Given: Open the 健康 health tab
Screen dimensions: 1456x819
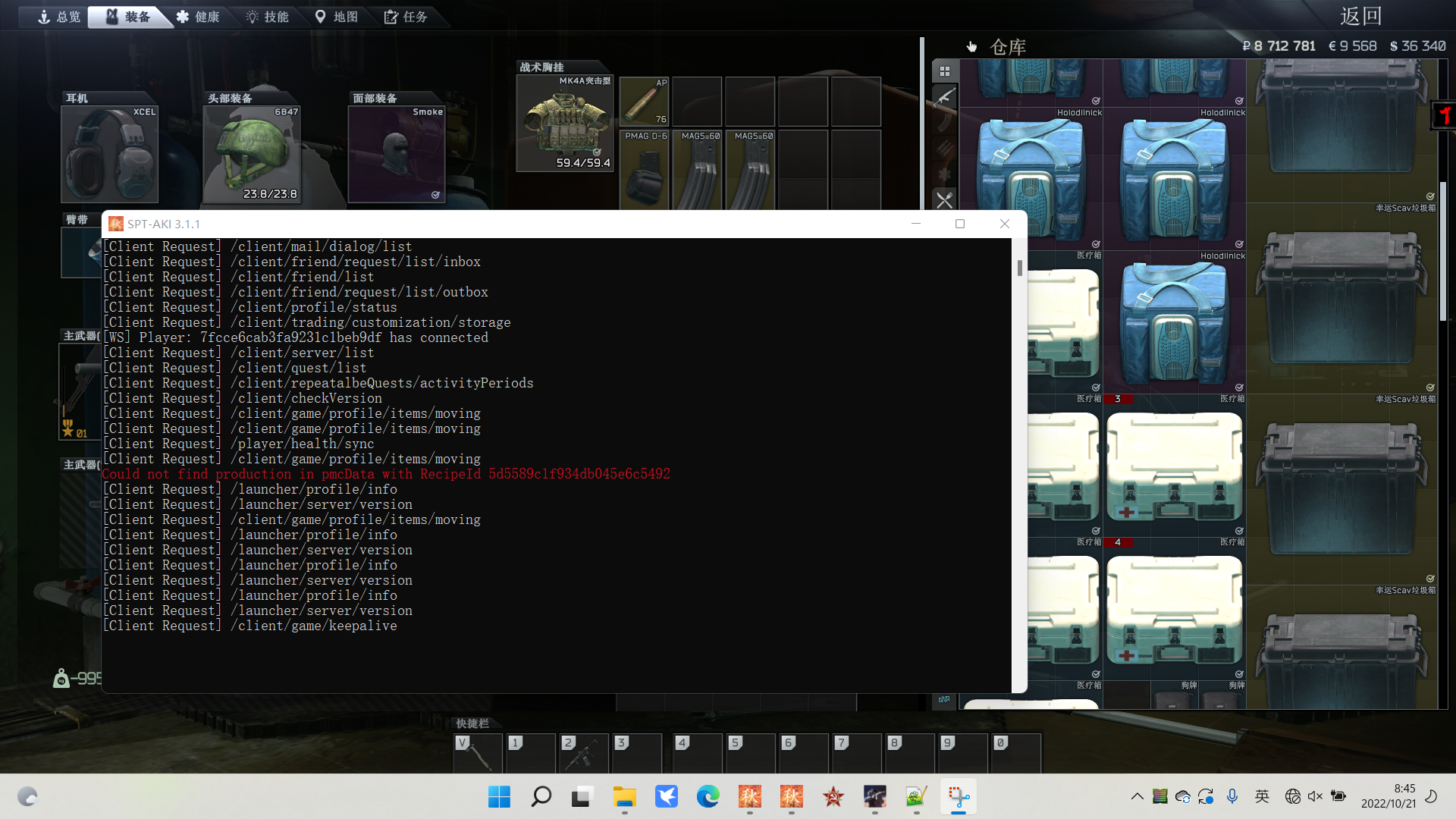Looking at the screenshot, I should pos(199,17).
